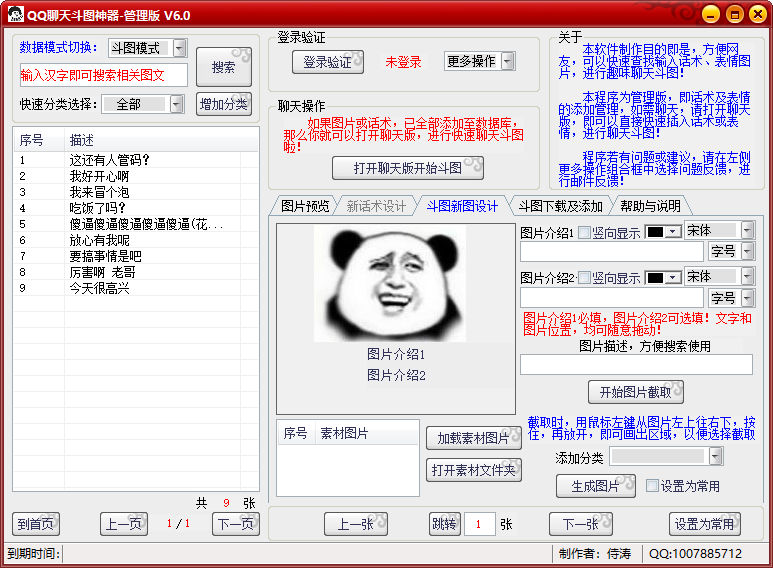Click 打开聊天版开始斗图 button
Viewport: 773px width, 568px height.
[408, 168]
